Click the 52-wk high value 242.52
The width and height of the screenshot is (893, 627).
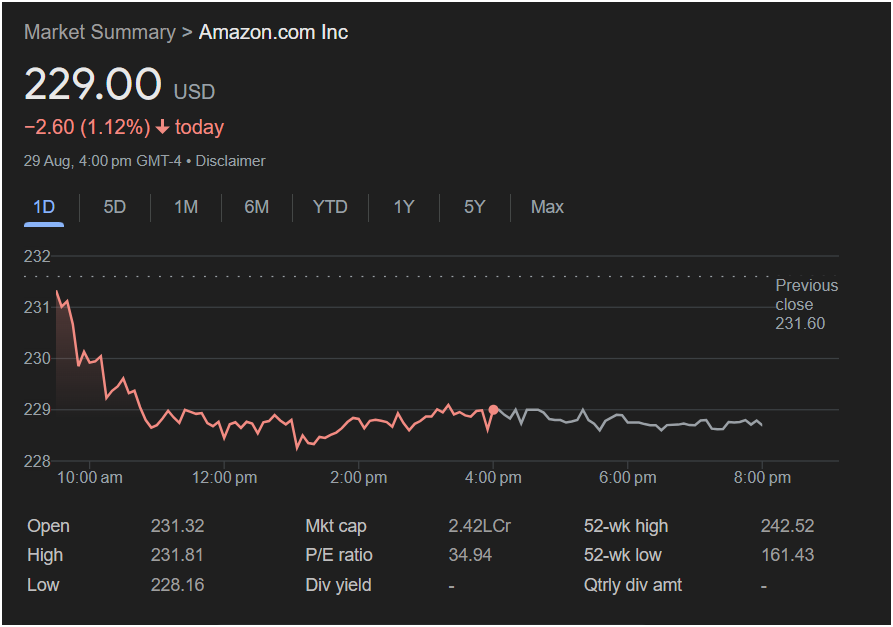787,526
